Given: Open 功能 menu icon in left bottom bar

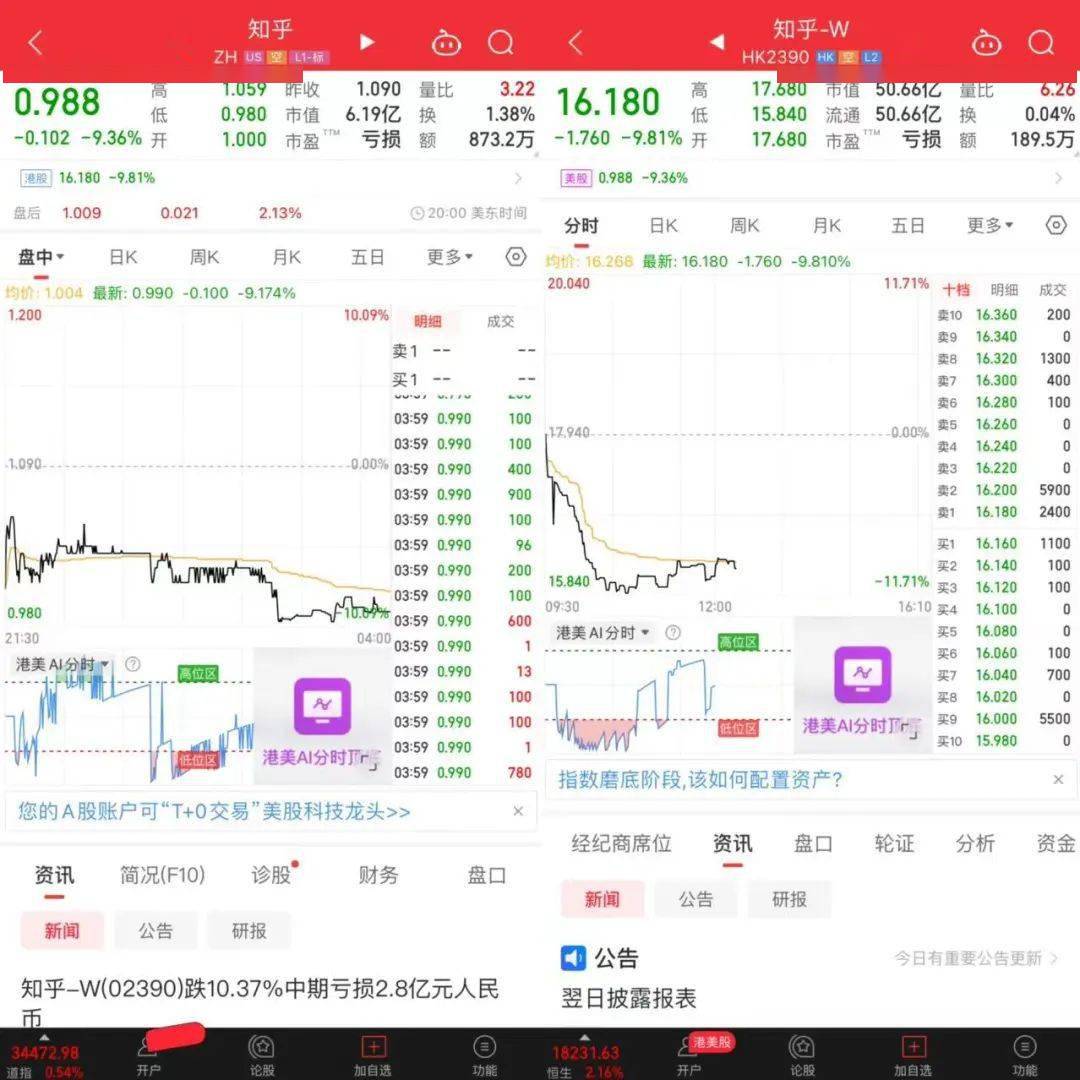Looking at the screenshot, I should pyautogui.click(x=484, y=1054).
